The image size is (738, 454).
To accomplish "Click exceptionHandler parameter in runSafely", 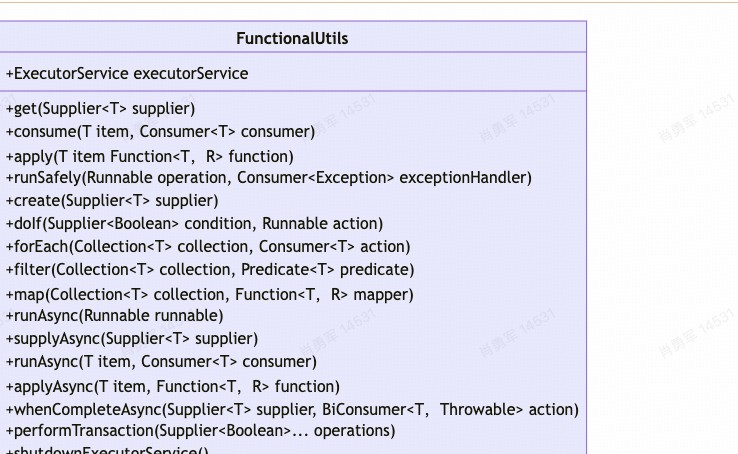I will (465, 178).
